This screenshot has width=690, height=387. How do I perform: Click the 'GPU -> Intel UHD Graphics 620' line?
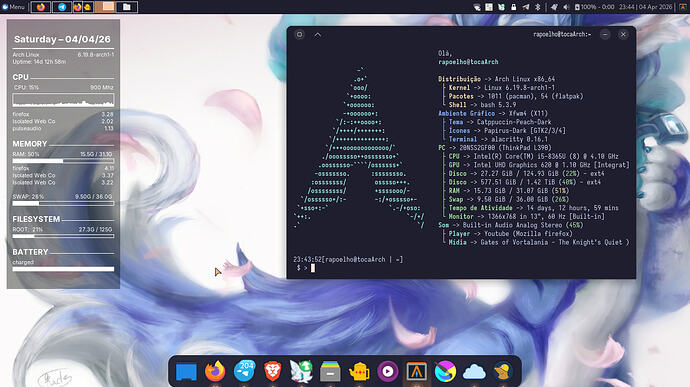pyautogui.click(x=539, y=165)
